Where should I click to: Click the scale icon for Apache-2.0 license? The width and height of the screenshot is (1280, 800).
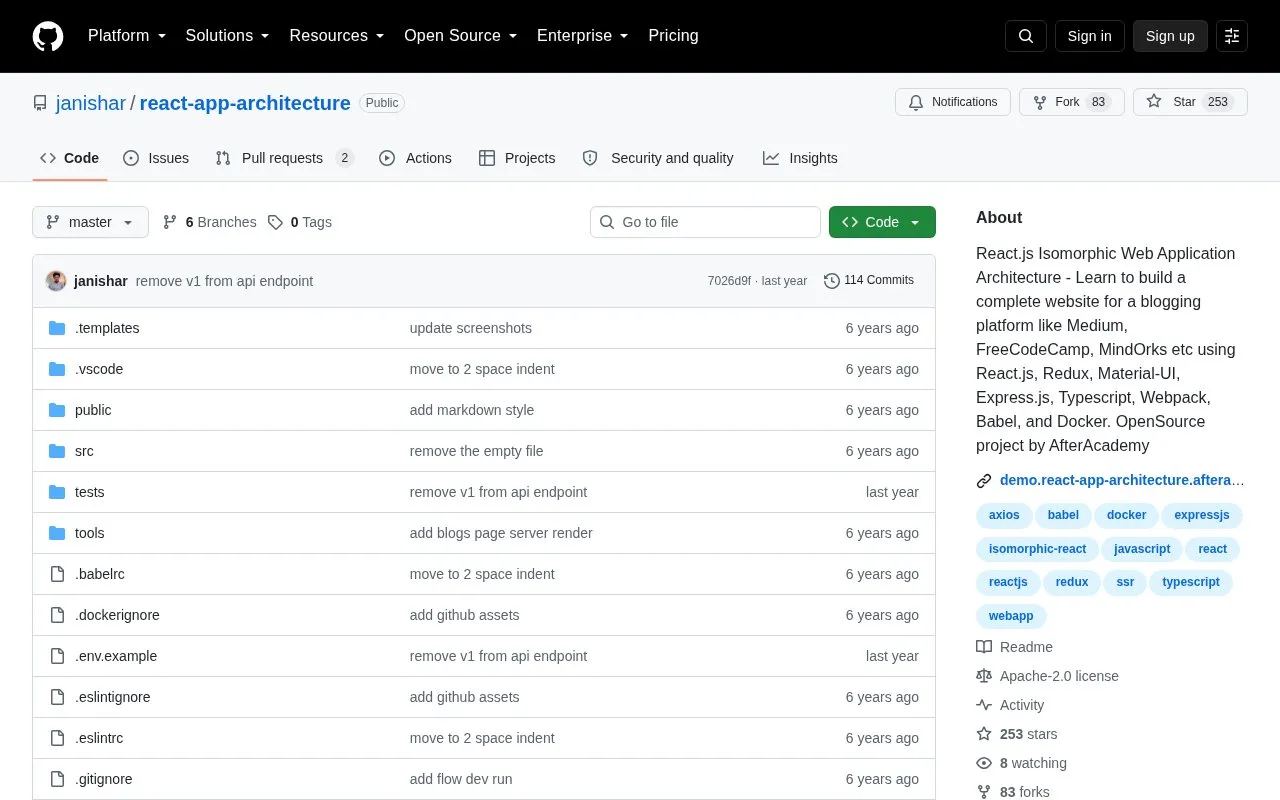coord(984,676)
